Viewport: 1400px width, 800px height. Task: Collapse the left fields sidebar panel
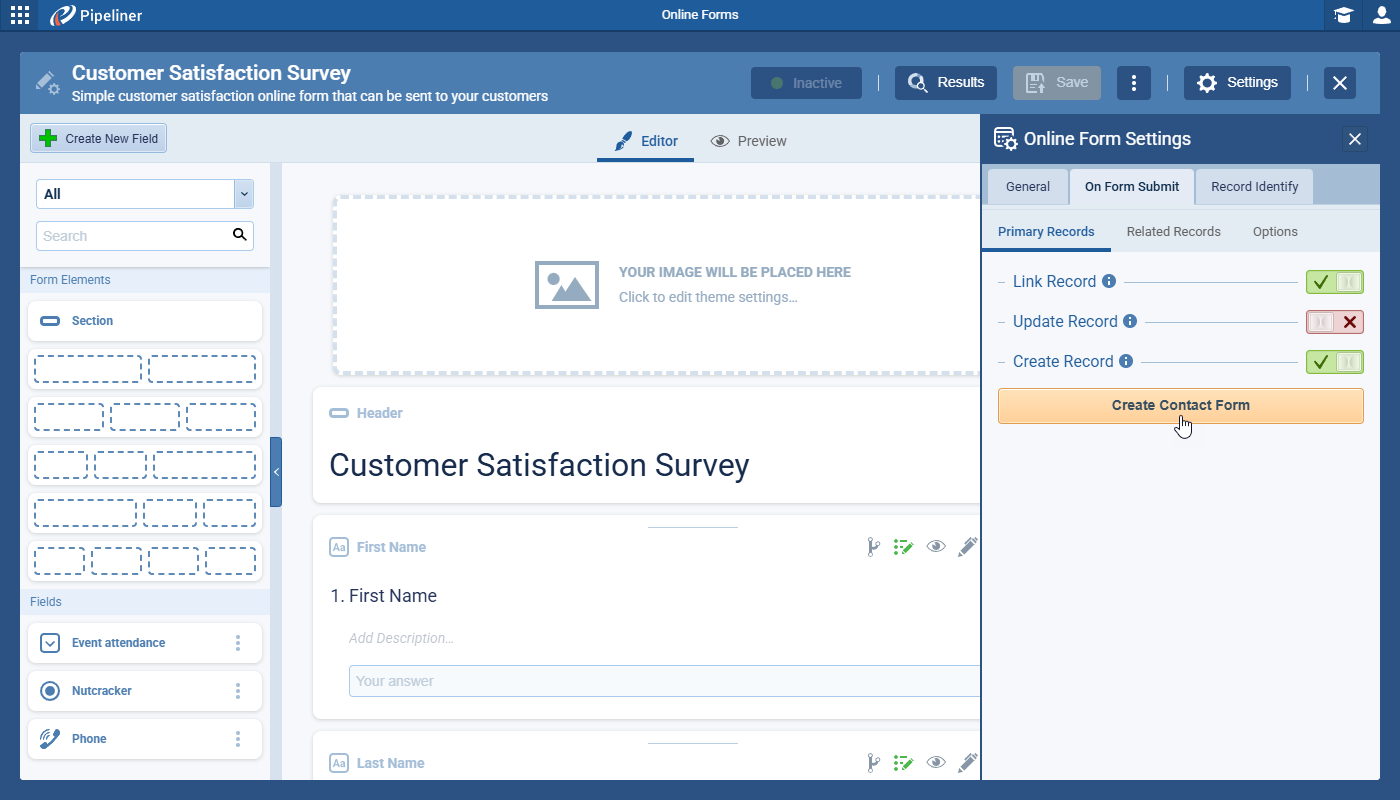click(276, 472)
